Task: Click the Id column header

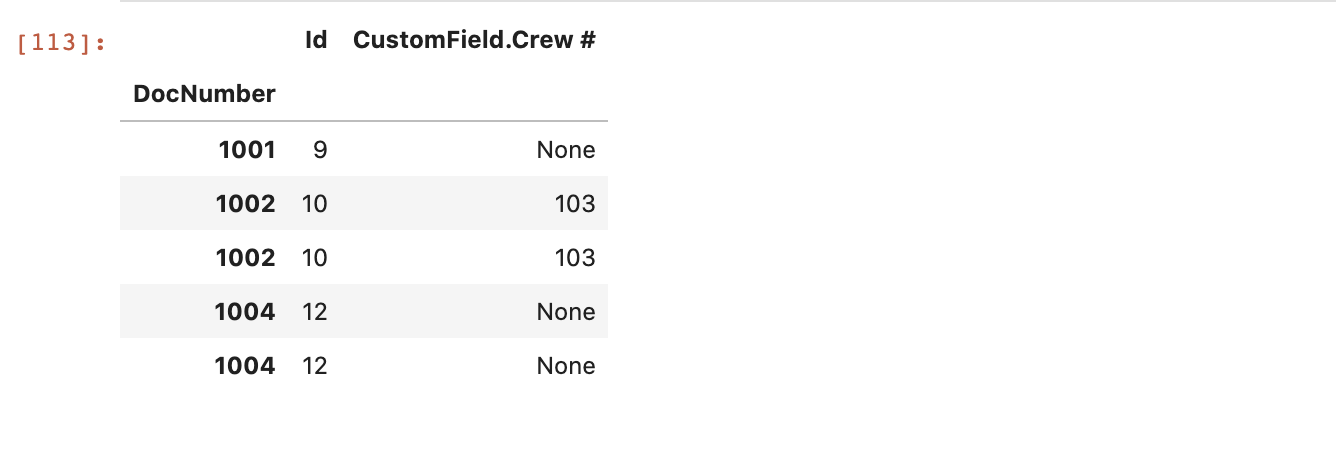Action: (315, 41)
